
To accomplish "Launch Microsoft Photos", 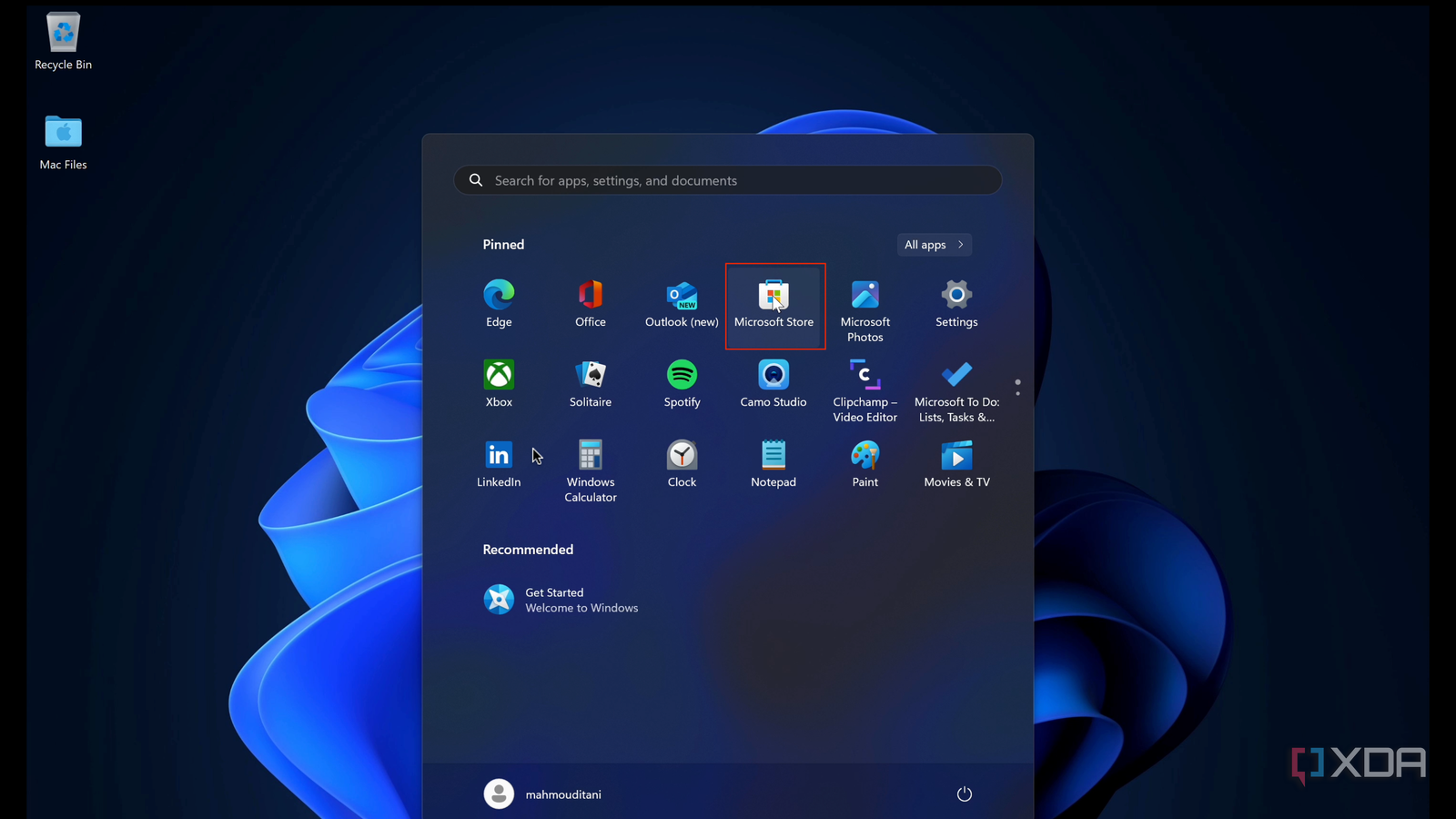I will click(865, 311).
